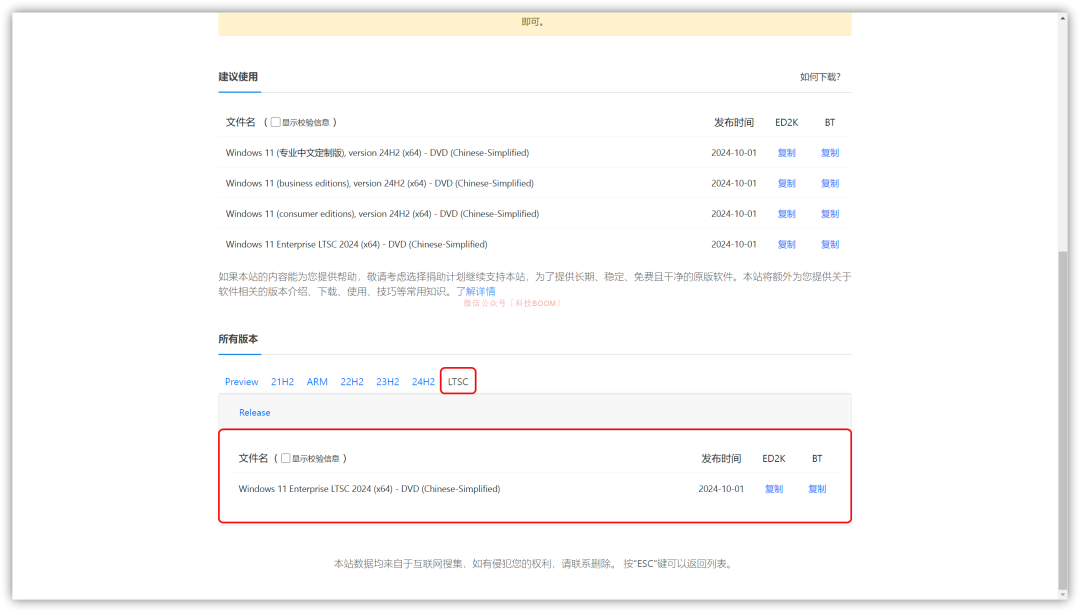1080x612 pixels.
Task: Switch to the 21H2 version tab
Action: tap(282, 382)
